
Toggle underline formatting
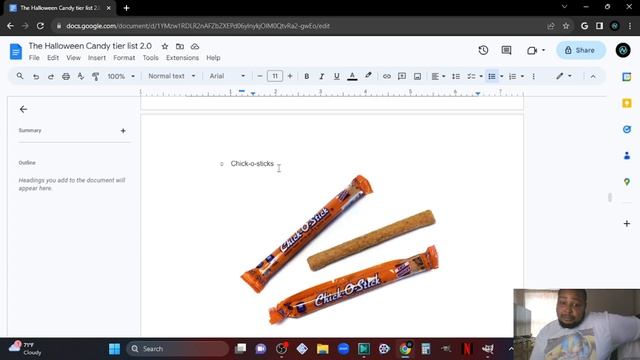337,76
